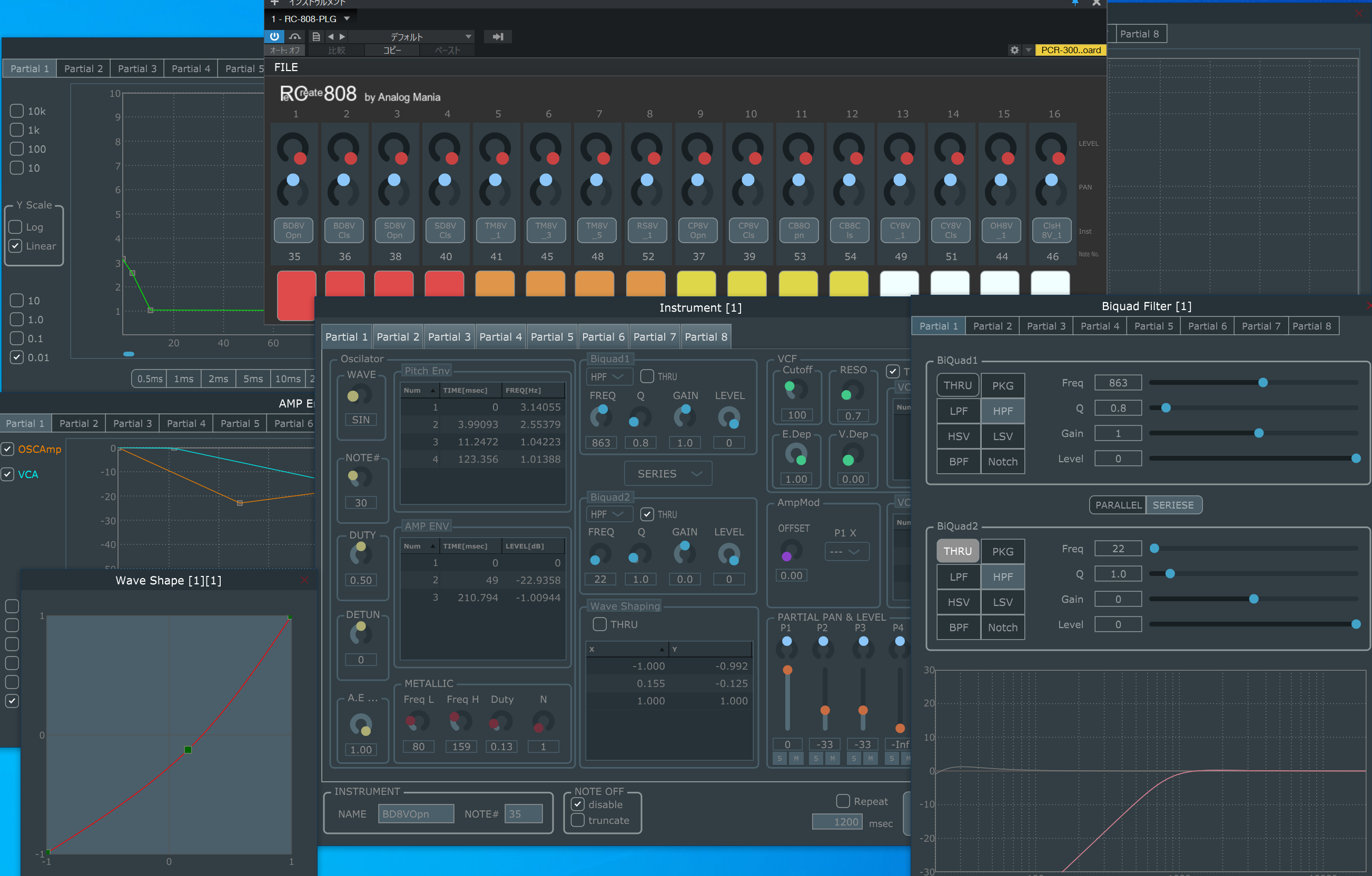Open the FILE menu of RC-808
Viewport: 1372px width, 876px height.
coord(286,67)
